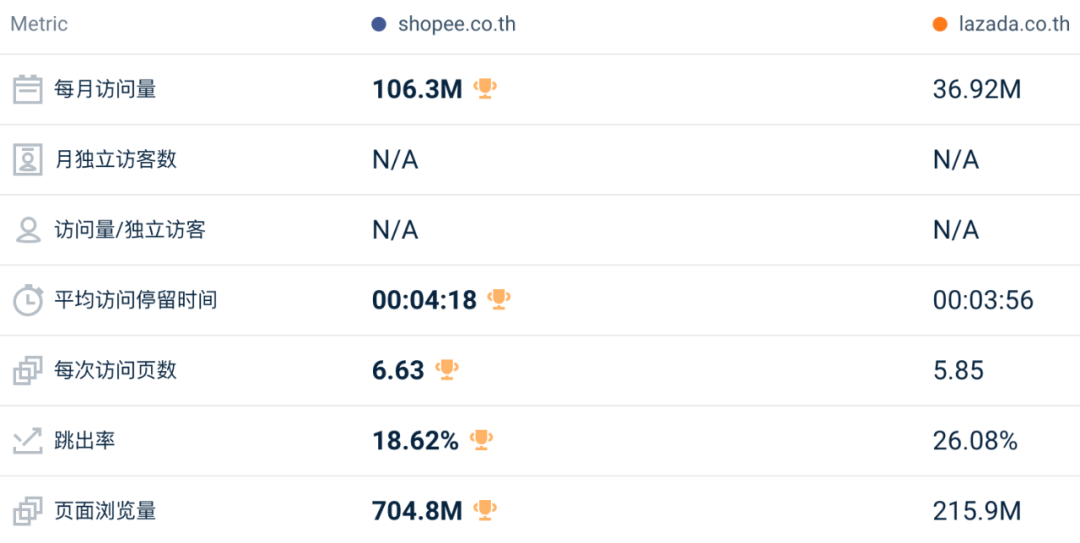This screenshot has height=543, width=1080.
Task: Click the blue dot beside shopee.co.th
Action: coord(379,24)
